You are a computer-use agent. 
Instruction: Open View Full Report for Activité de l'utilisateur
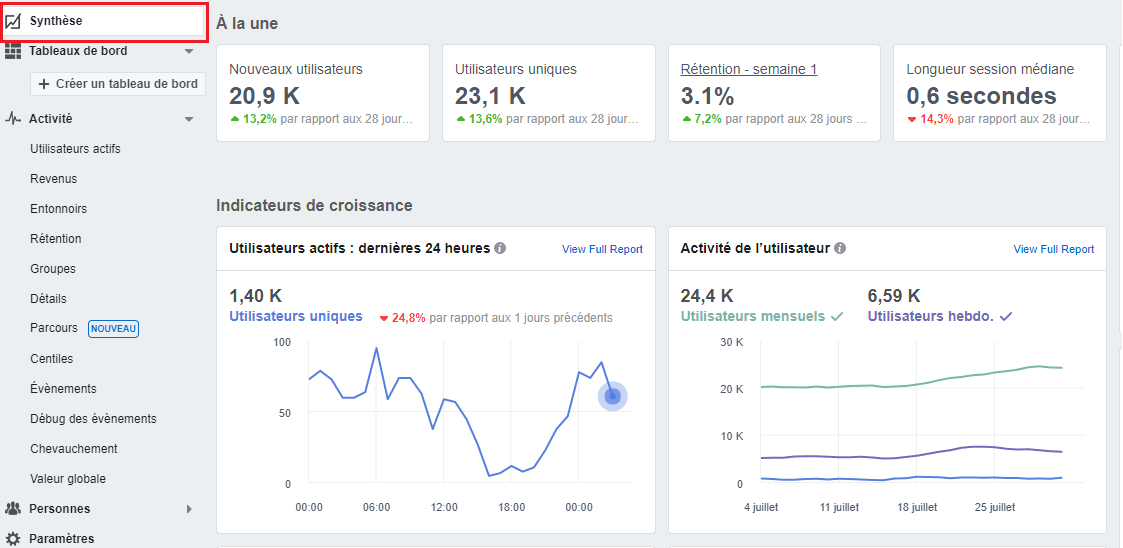click(1054, 249)
